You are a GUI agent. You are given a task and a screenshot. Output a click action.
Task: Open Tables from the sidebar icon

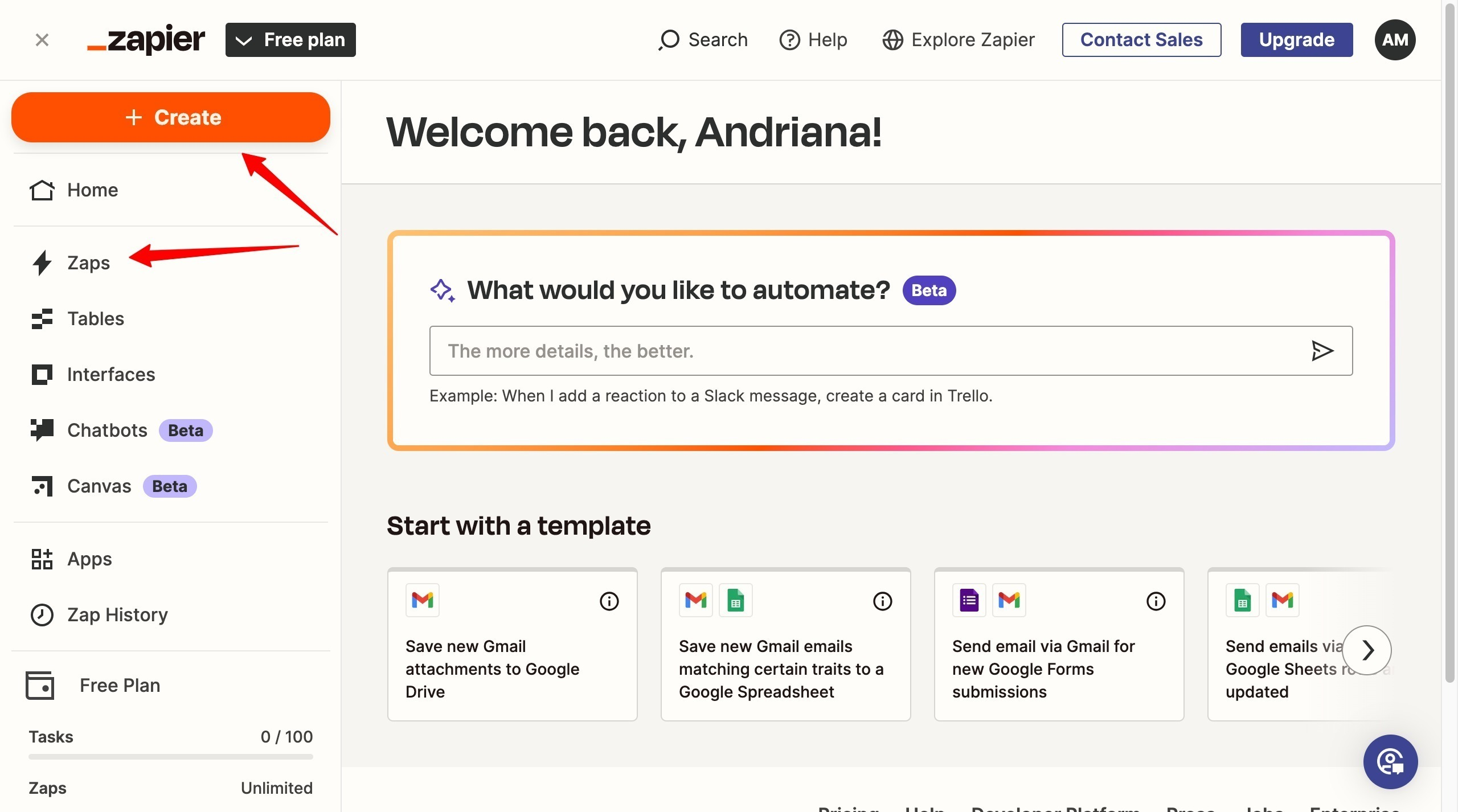tap(42, 319)
